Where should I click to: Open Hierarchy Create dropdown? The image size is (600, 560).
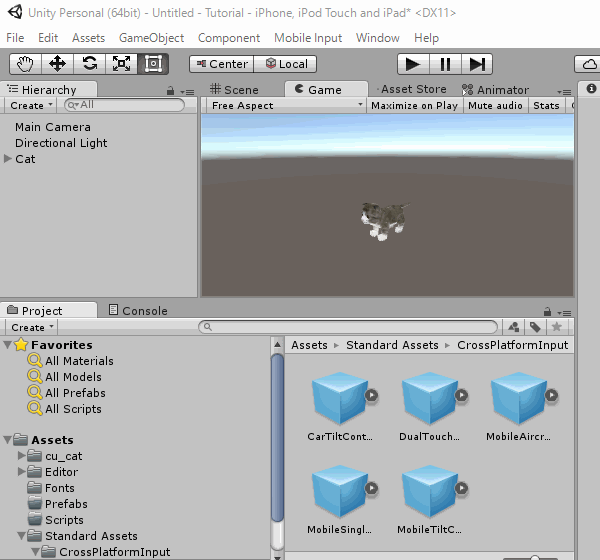tap(31, 105)
